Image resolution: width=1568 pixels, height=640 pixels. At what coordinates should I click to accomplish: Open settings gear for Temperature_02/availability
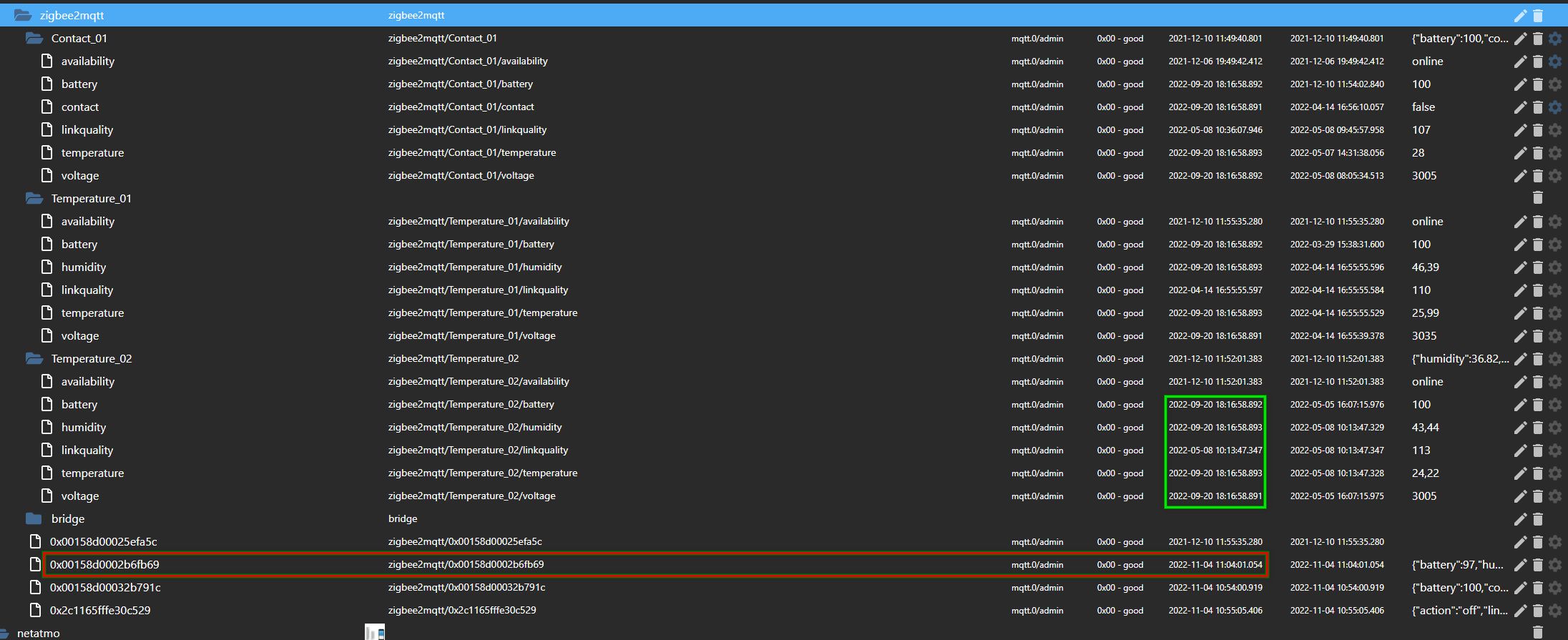1555,382
